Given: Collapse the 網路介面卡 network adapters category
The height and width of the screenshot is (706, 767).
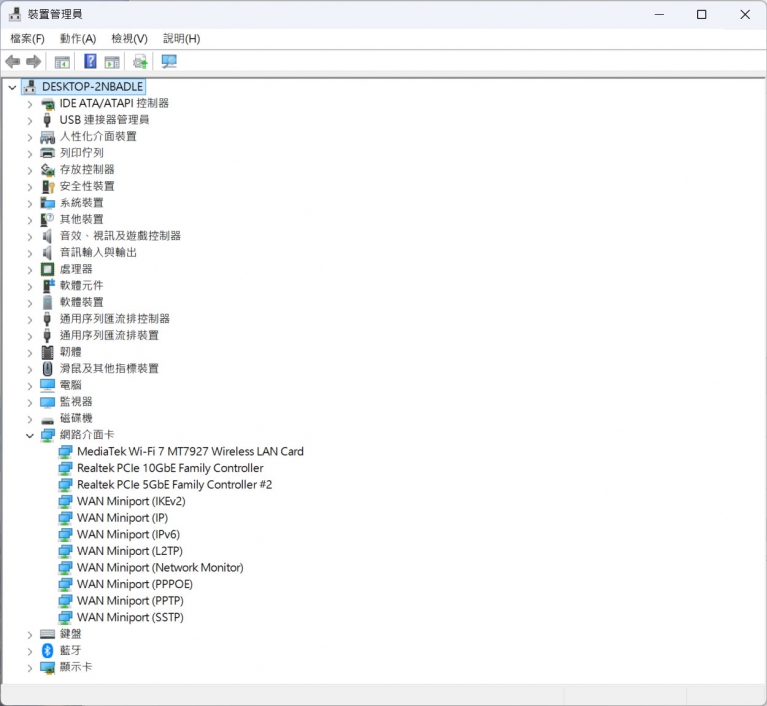Looking at the screenshot, I should [29, 435].
